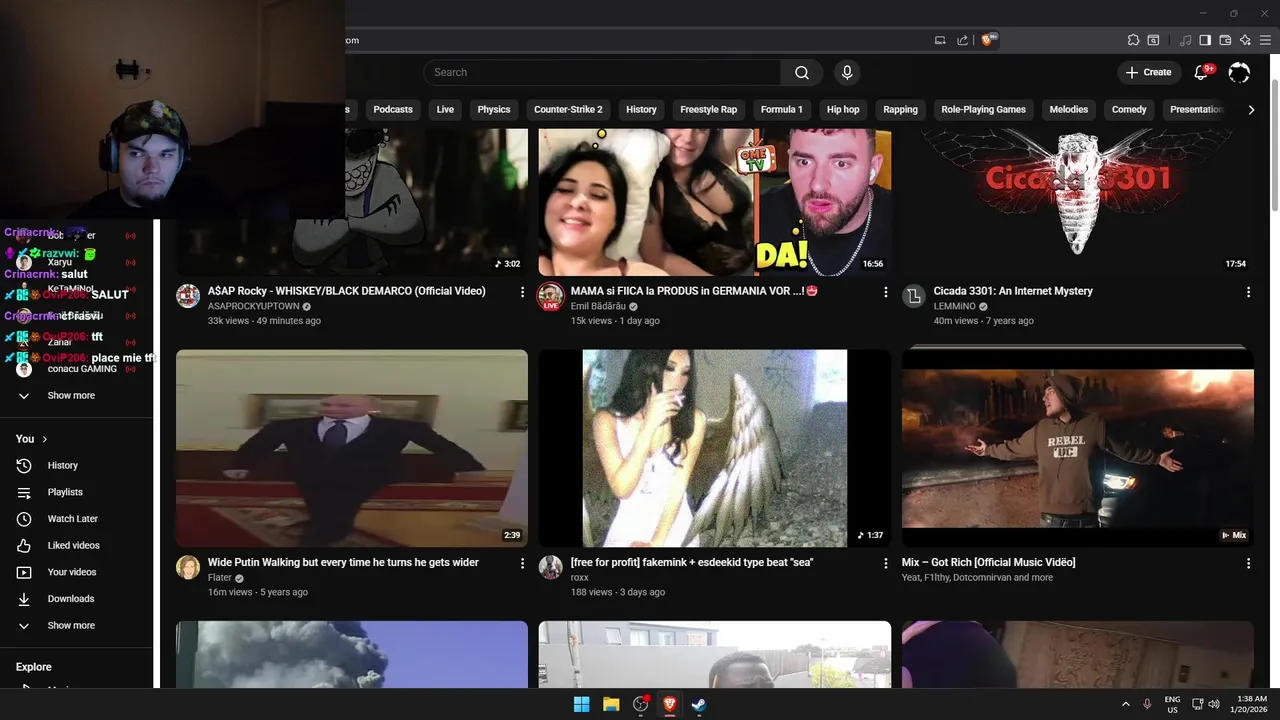Screen dimensions: 1280x720
Task: Open the Cicada 3301: An Internet Mystery title
Action: (1013, 291)
